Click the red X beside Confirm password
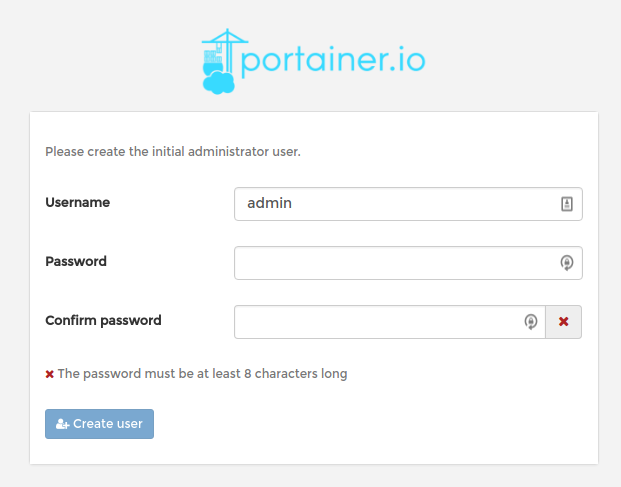621x487 pixels. pyautogui.click(x=564, y=322)
